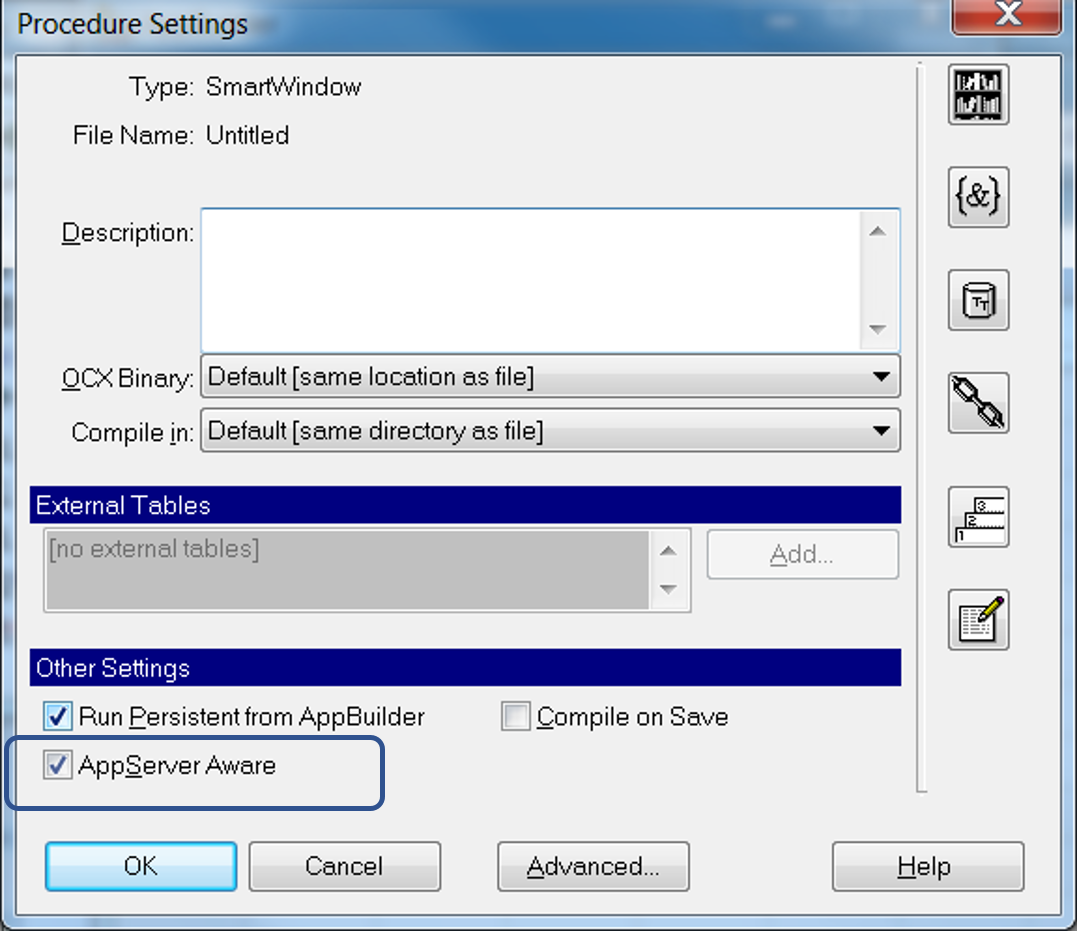The height and width of the screenshot is (931, 1077).
Task: Click External Tables list scroll-up arrow
Action: pos(668,551)
